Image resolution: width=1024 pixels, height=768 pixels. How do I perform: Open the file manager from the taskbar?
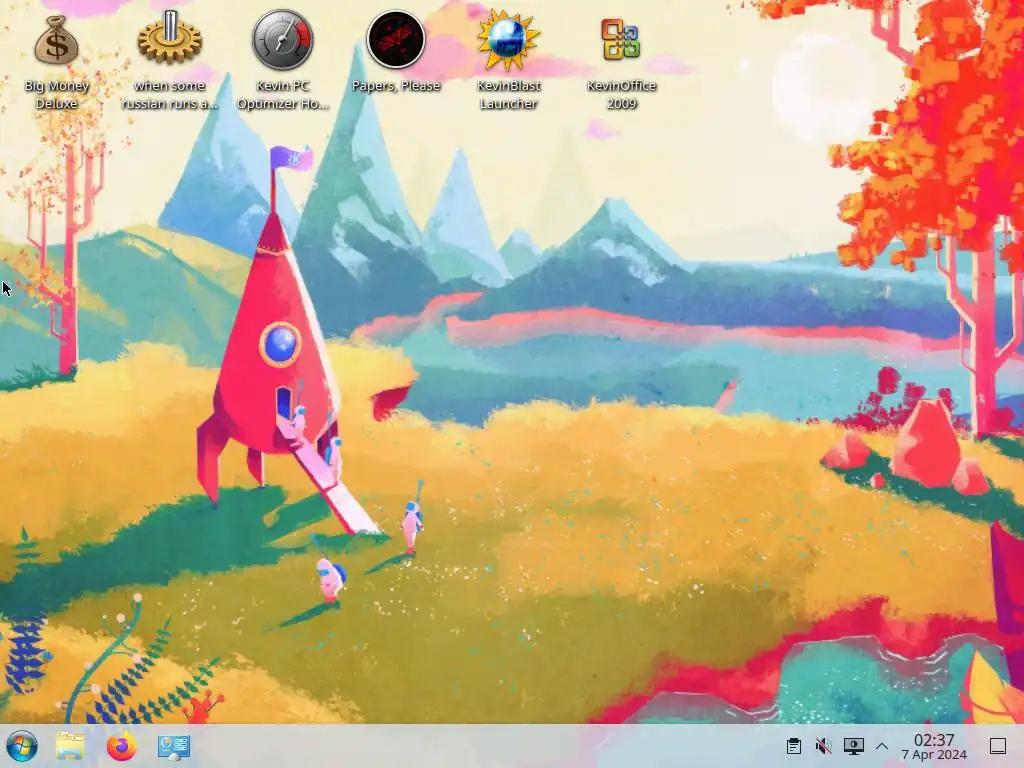[x=70, y=746]
